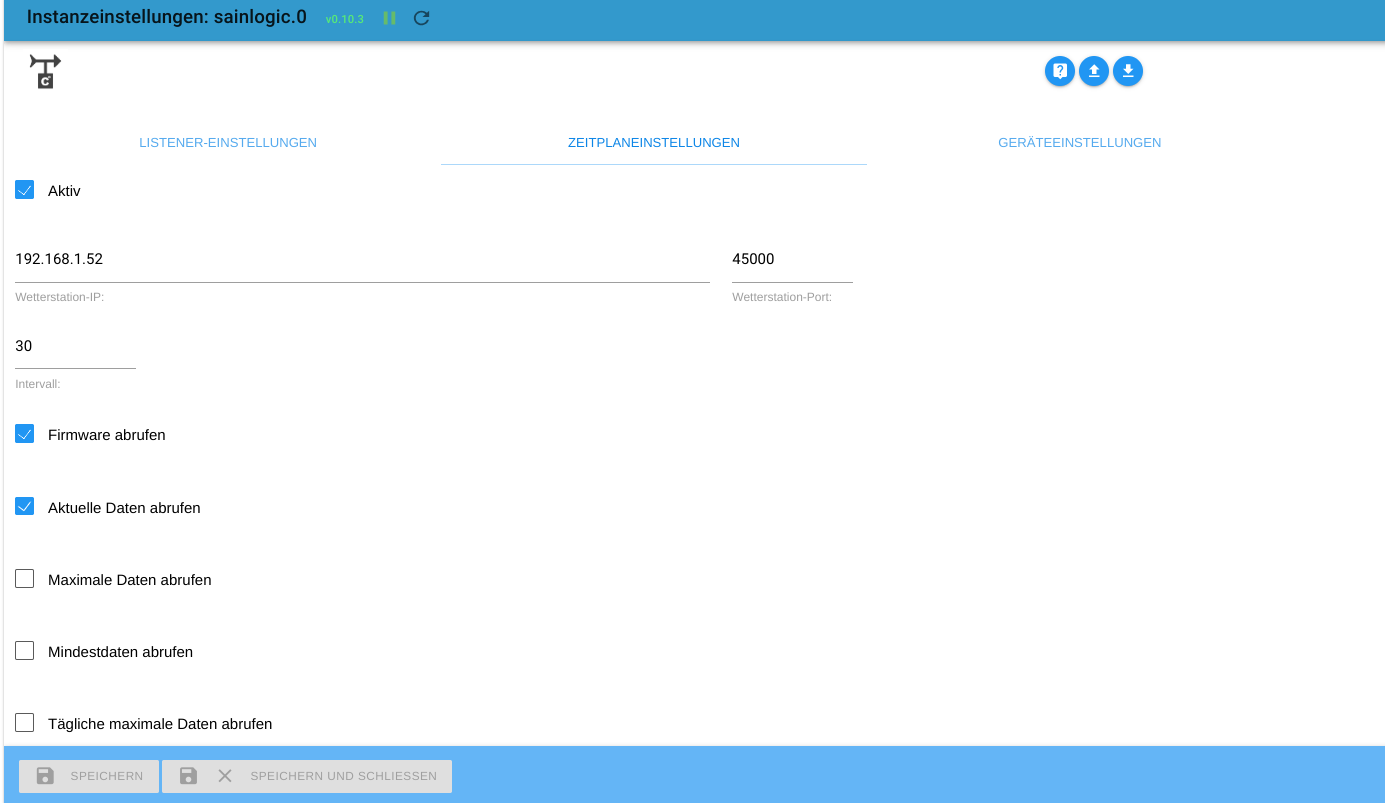The image size is (1385, 803).
Task: Click the Speichern und Schliessen button
Action: 307,776
